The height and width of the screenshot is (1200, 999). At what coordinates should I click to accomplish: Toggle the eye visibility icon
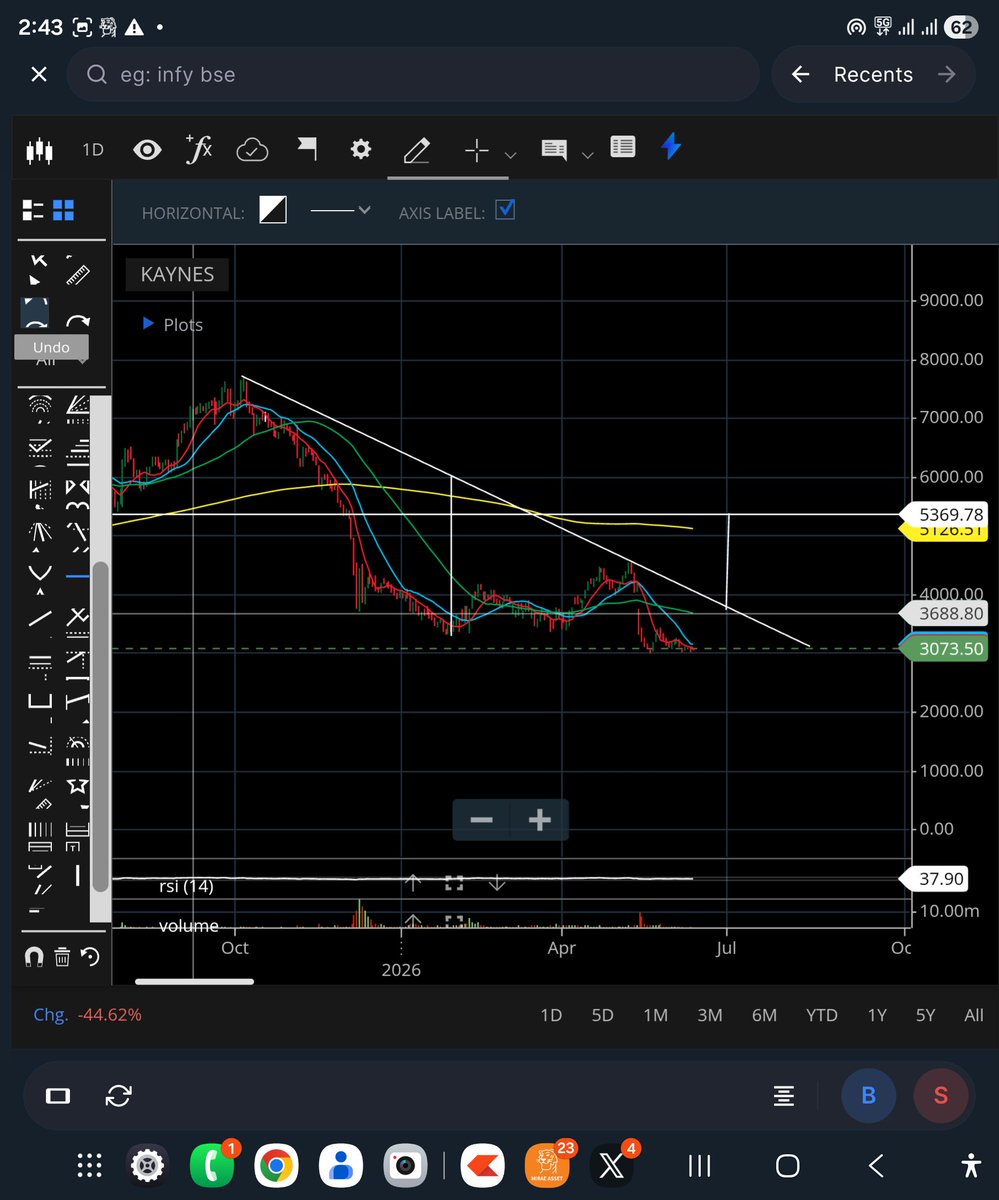pos(148,150)
